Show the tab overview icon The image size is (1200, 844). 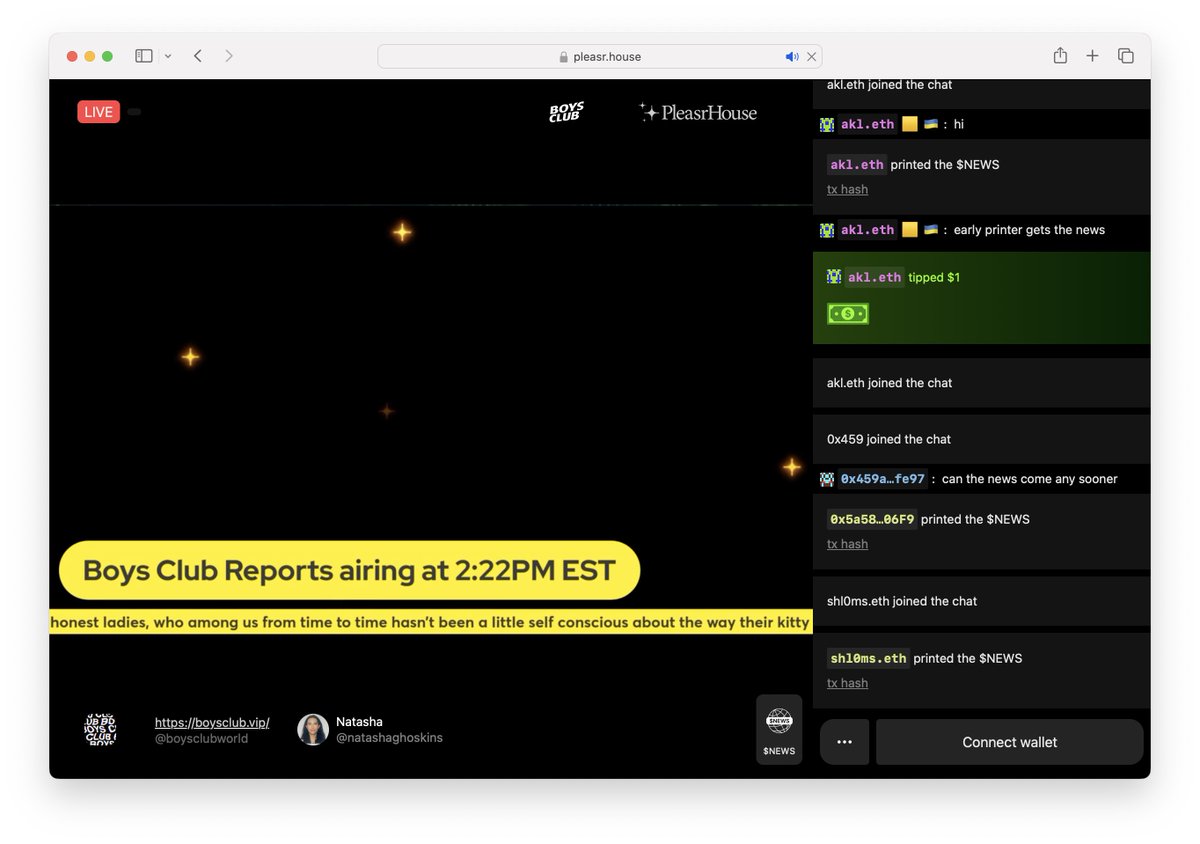pos(1126,56)
